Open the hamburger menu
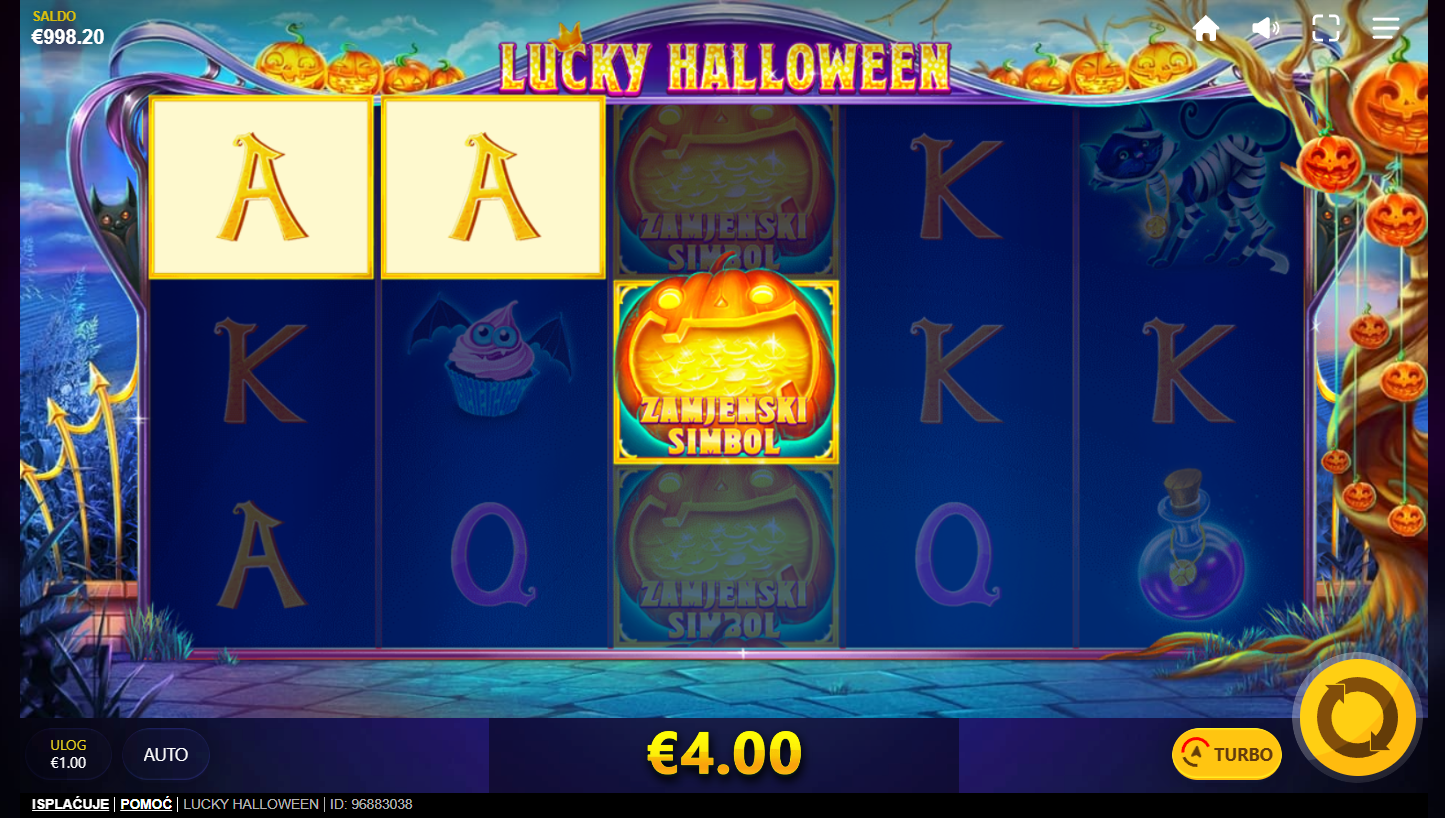The image size is (1445, 818). pos(1386,28)
